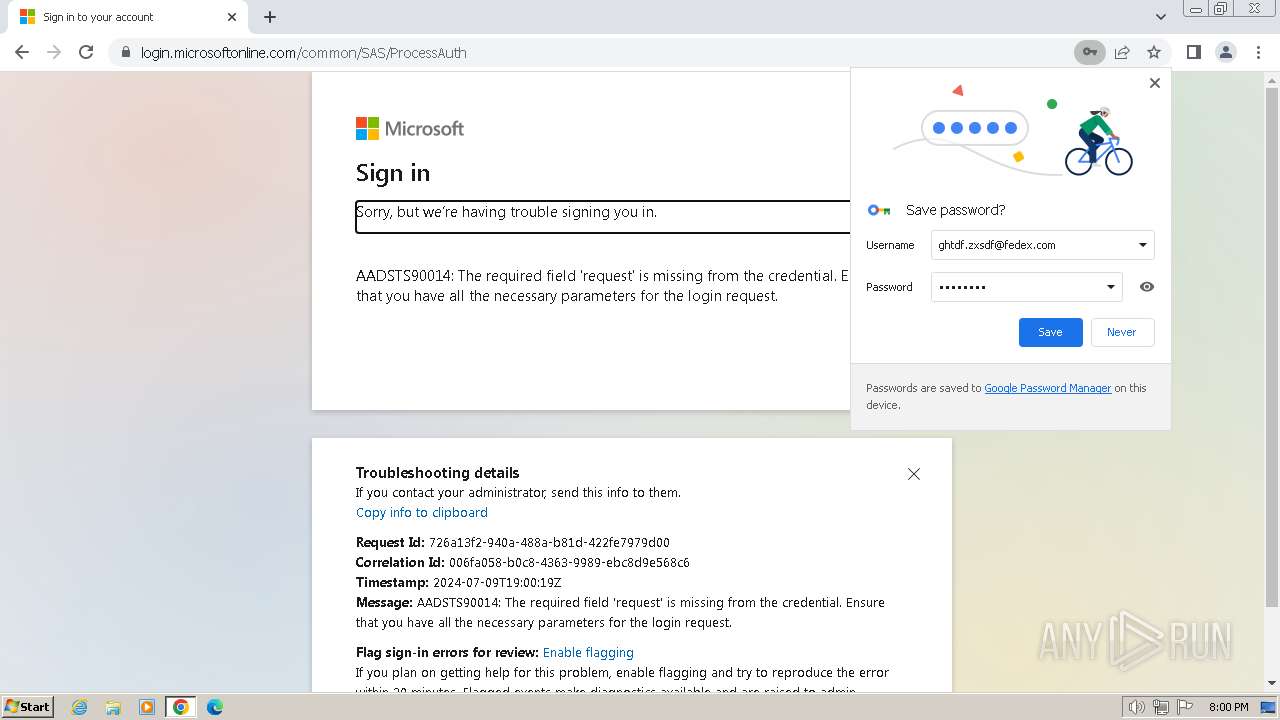The image size is (1280, 720).
Task: Open network status in system tray
Action: 1161,707
